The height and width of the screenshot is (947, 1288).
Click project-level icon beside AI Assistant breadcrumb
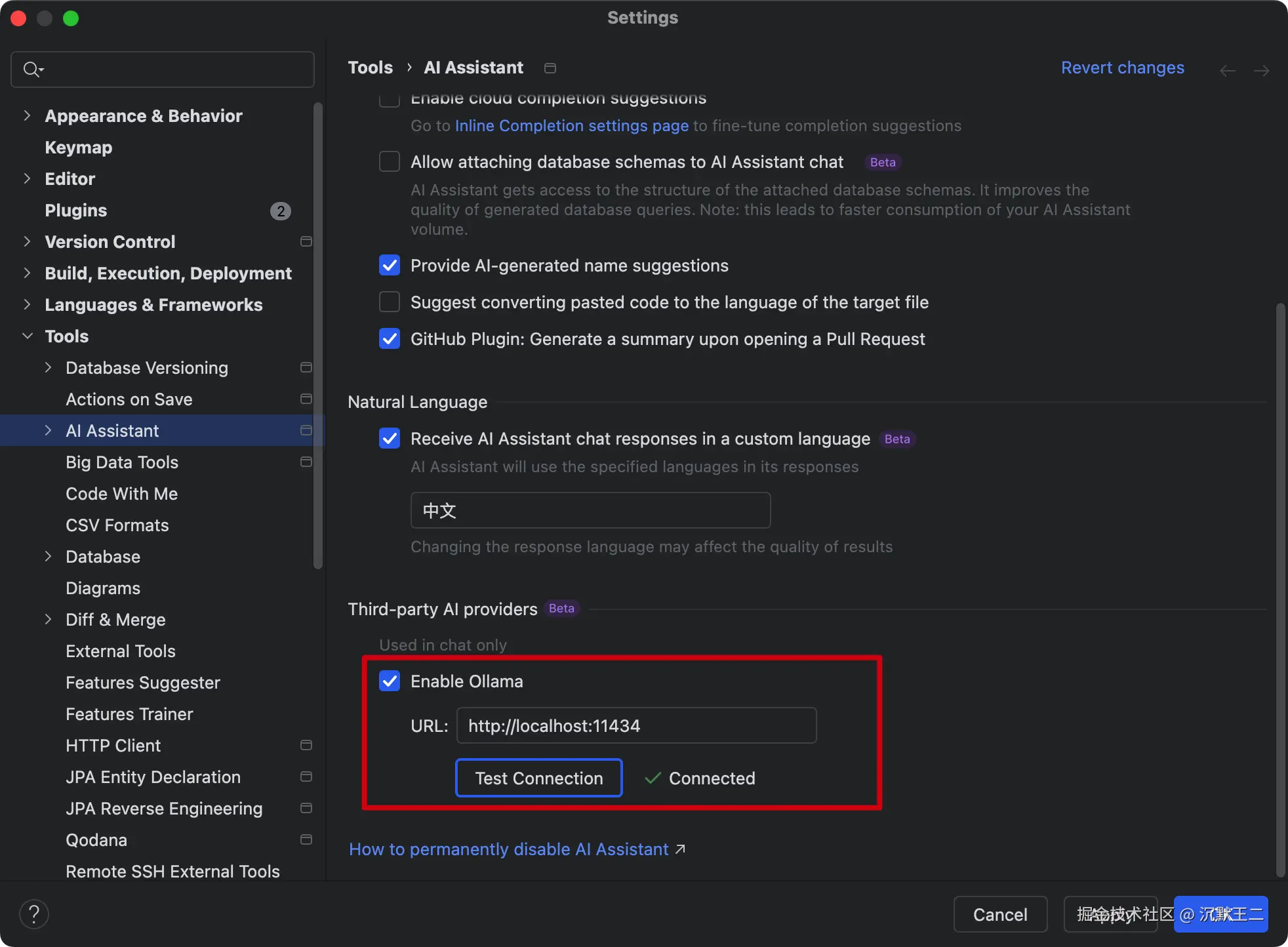pos(550,68)
